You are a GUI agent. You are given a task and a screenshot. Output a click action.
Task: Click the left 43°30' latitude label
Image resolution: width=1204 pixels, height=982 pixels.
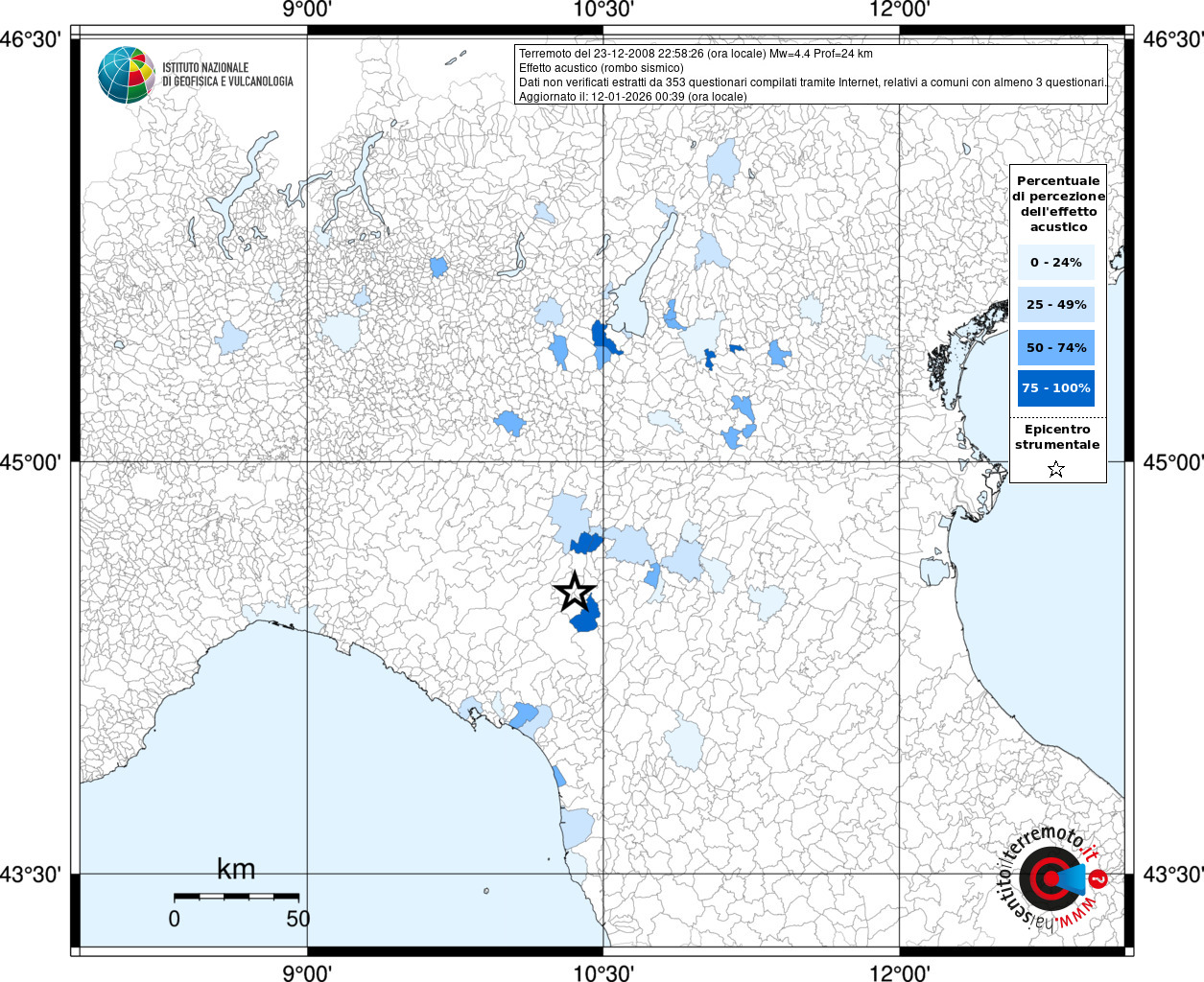pyautogui.click(x=32, y=875)
